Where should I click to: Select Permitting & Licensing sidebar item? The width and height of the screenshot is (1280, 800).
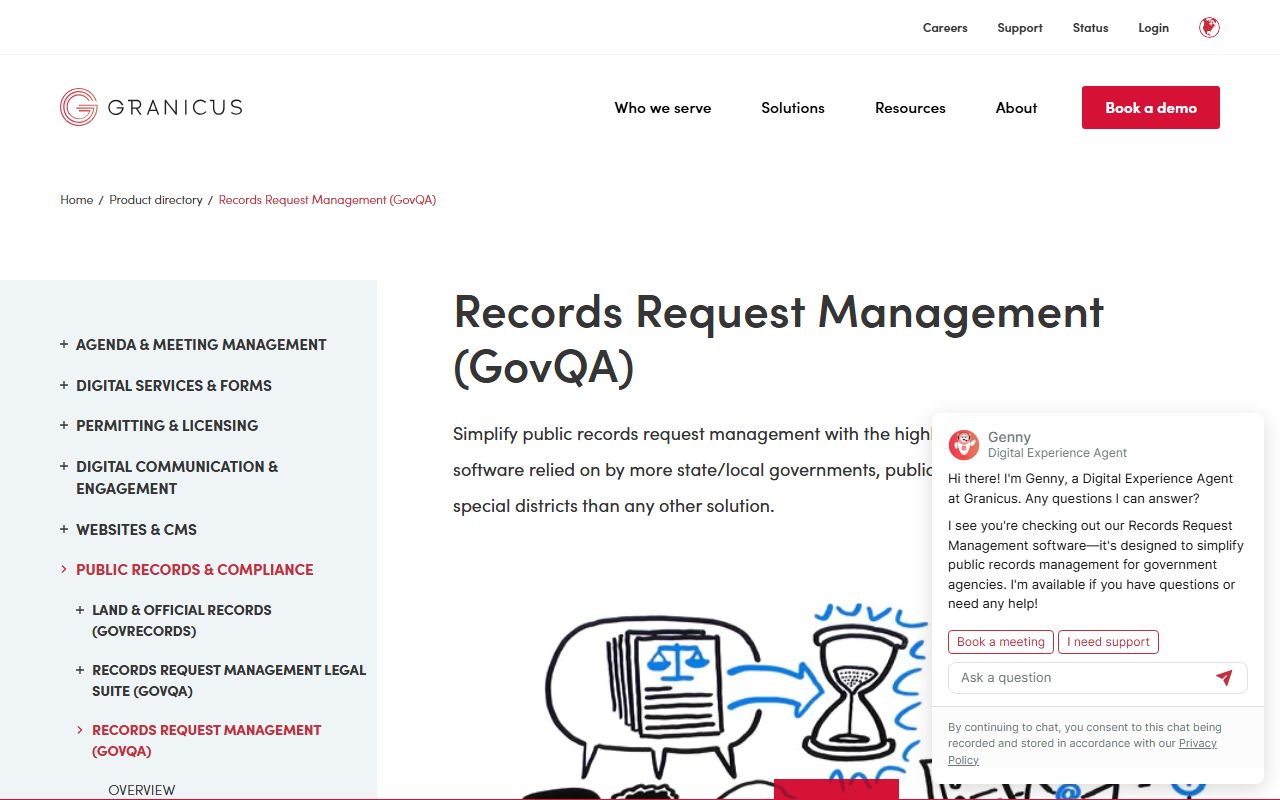[167, 425]
